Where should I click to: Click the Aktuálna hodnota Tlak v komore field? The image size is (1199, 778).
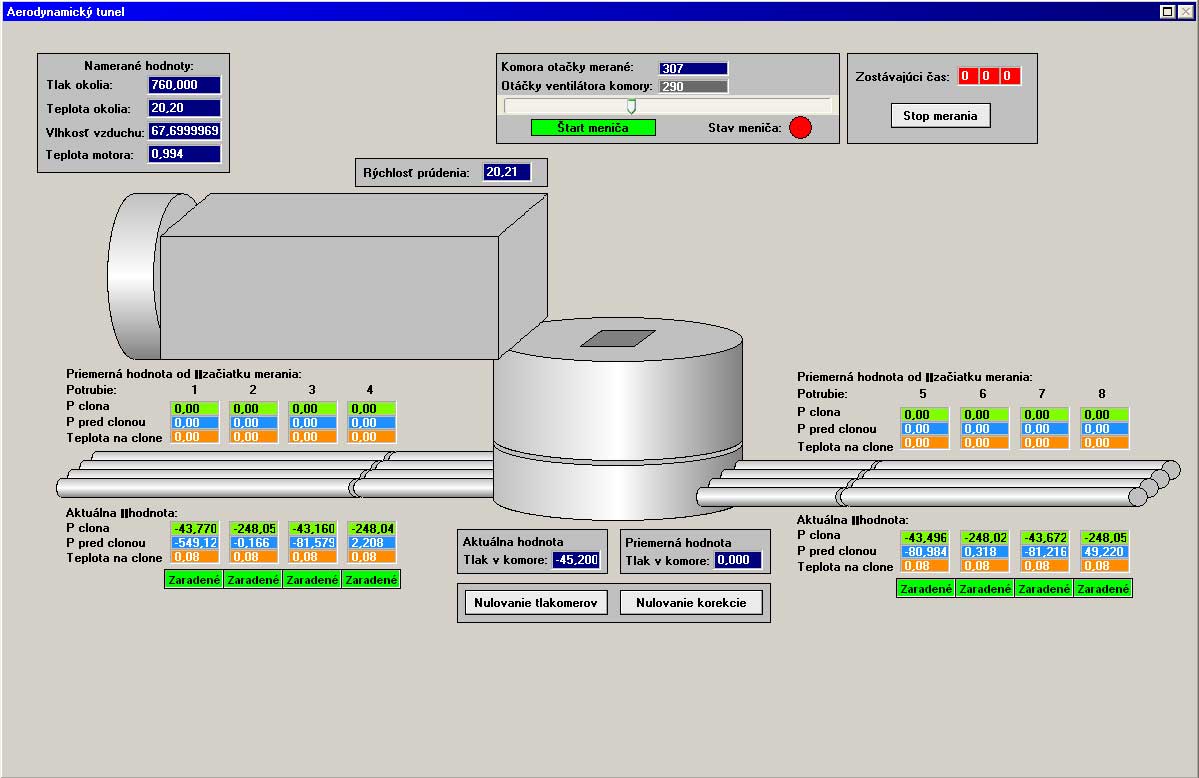(576, 560)
